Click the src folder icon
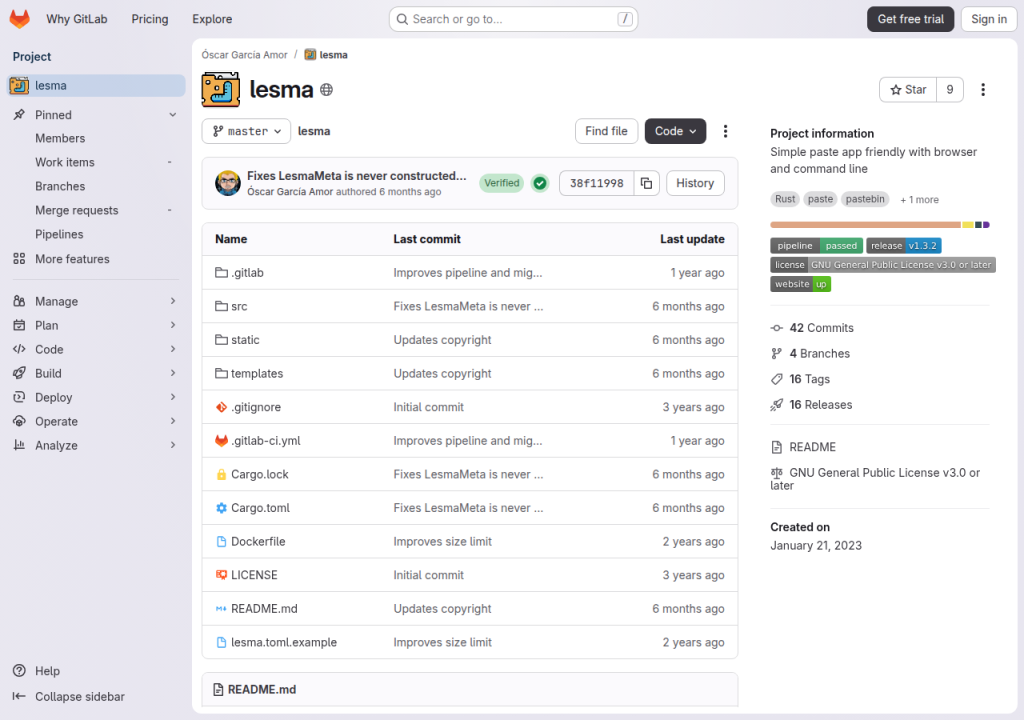 click(221, 306)
